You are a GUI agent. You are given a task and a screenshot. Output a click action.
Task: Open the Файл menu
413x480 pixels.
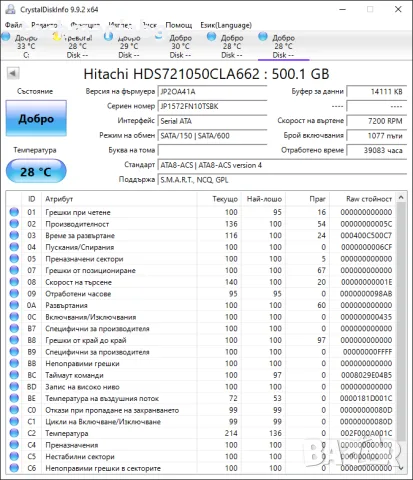pyautogui.click(x=13, y=25)
